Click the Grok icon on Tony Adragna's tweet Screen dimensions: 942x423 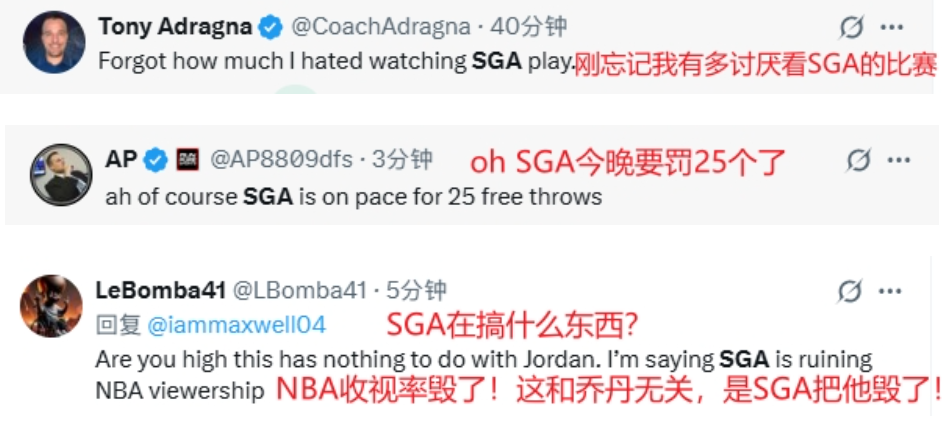[852, 27]
